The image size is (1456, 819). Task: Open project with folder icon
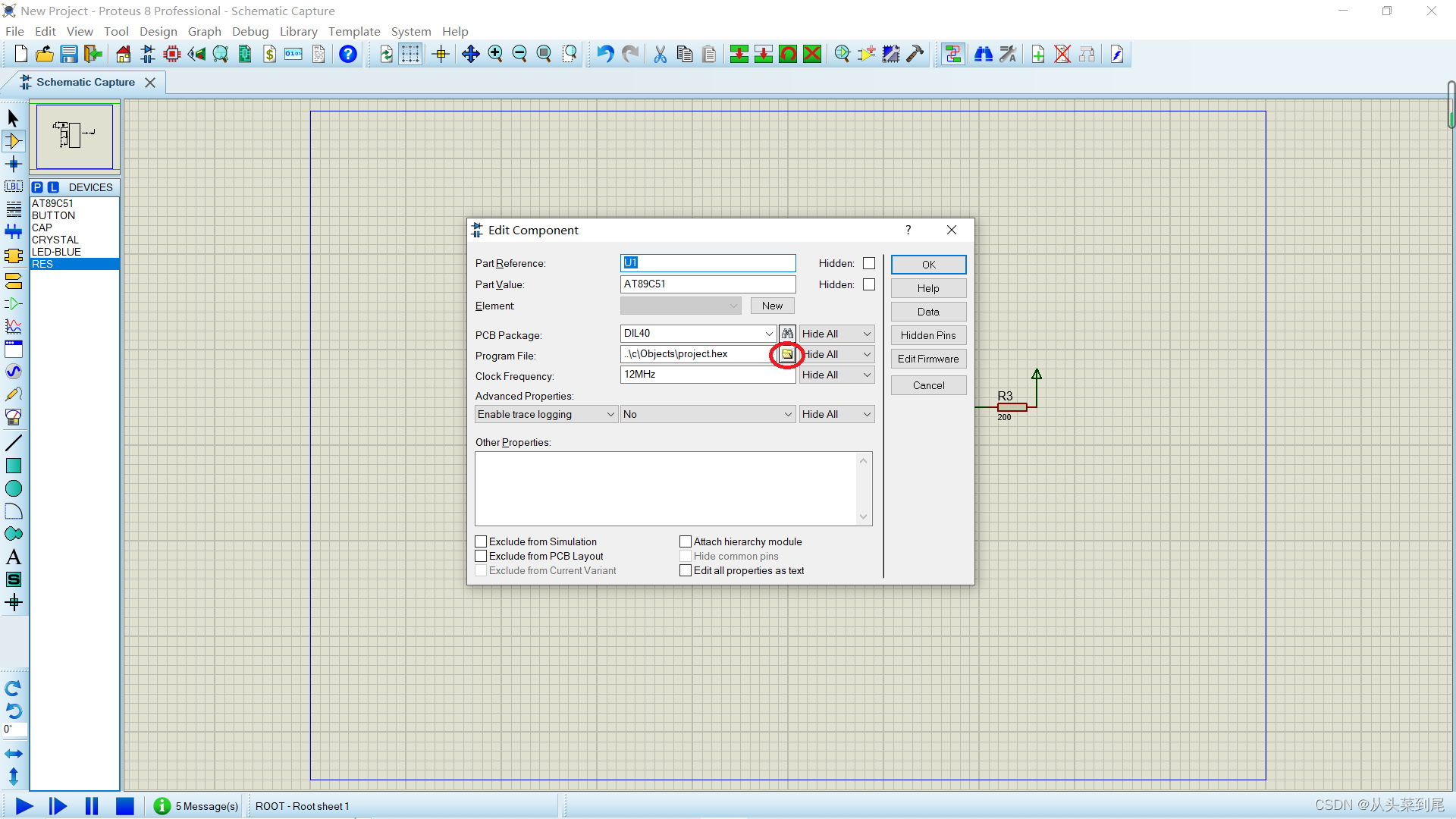45,54
